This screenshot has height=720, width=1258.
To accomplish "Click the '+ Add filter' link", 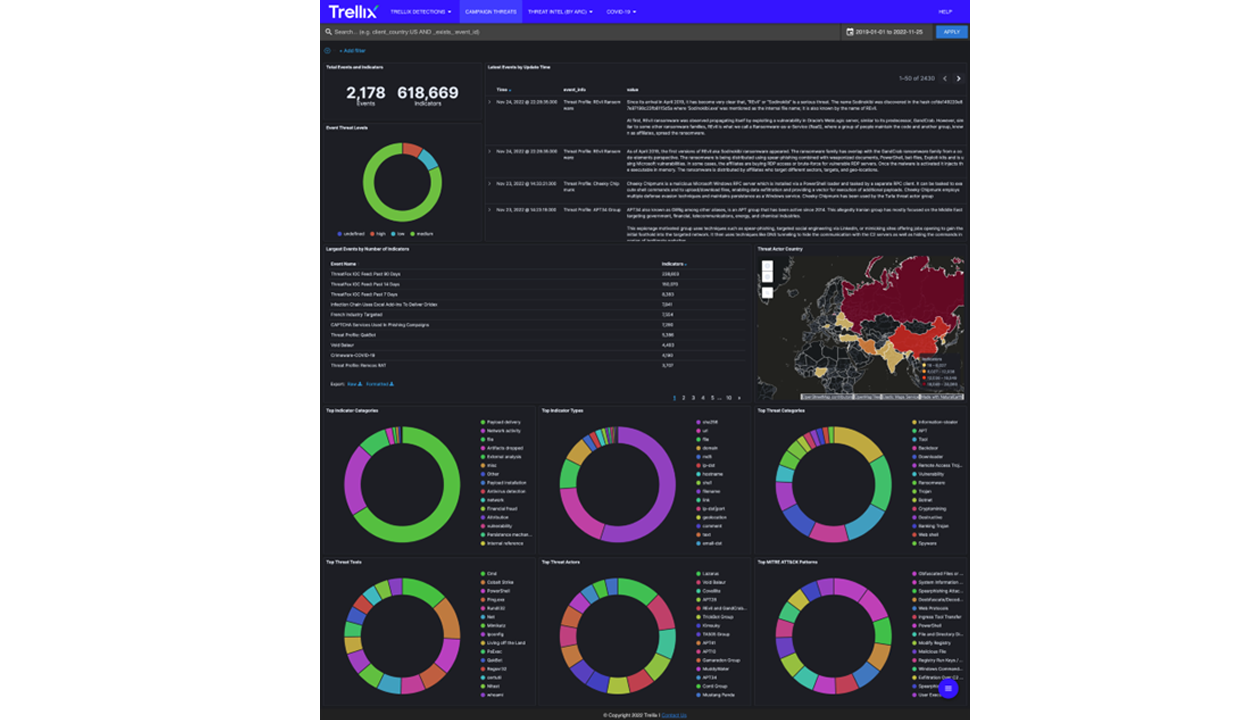I will pyautogui.click(x=352, y=50).
